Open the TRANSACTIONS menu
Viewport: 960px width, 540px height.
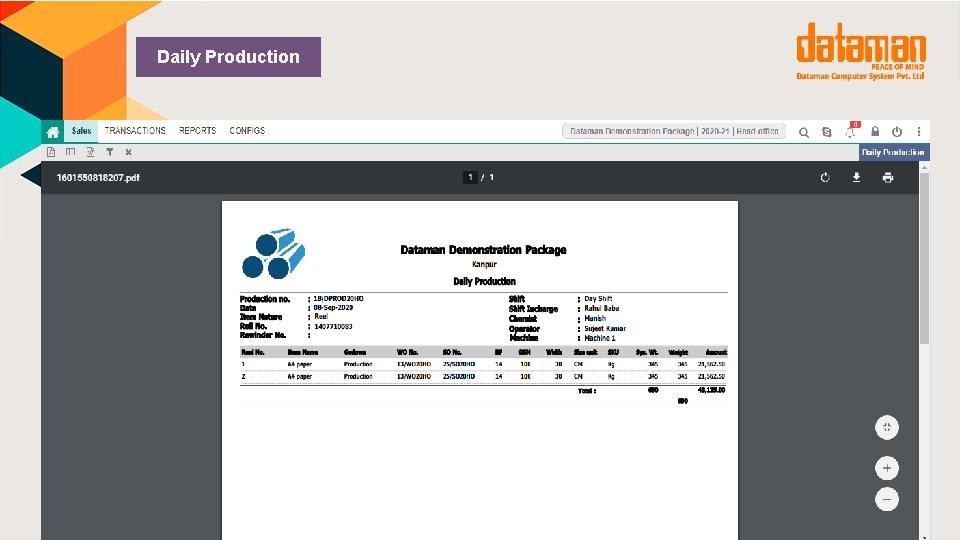coord(135,131)
